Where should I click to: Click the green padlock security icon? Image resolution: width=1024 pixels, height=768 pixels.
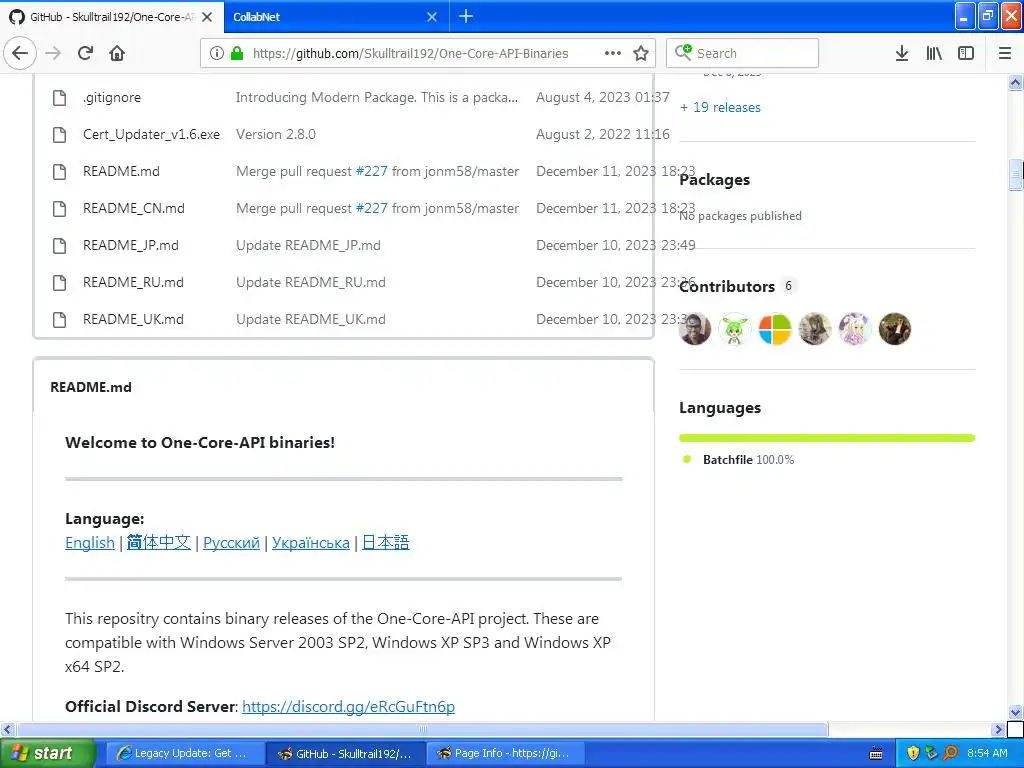[237, 53]
